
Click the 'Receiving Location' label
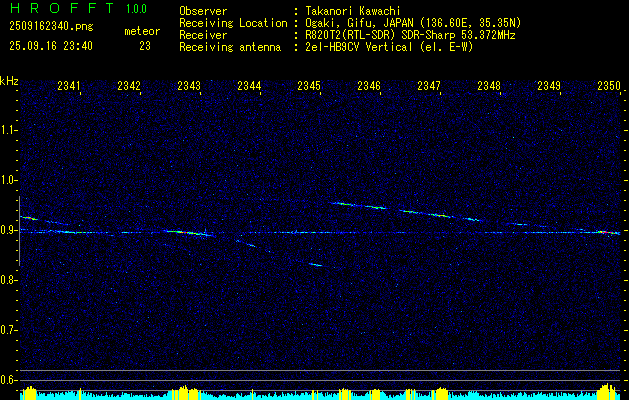click(x=233, y=23)
